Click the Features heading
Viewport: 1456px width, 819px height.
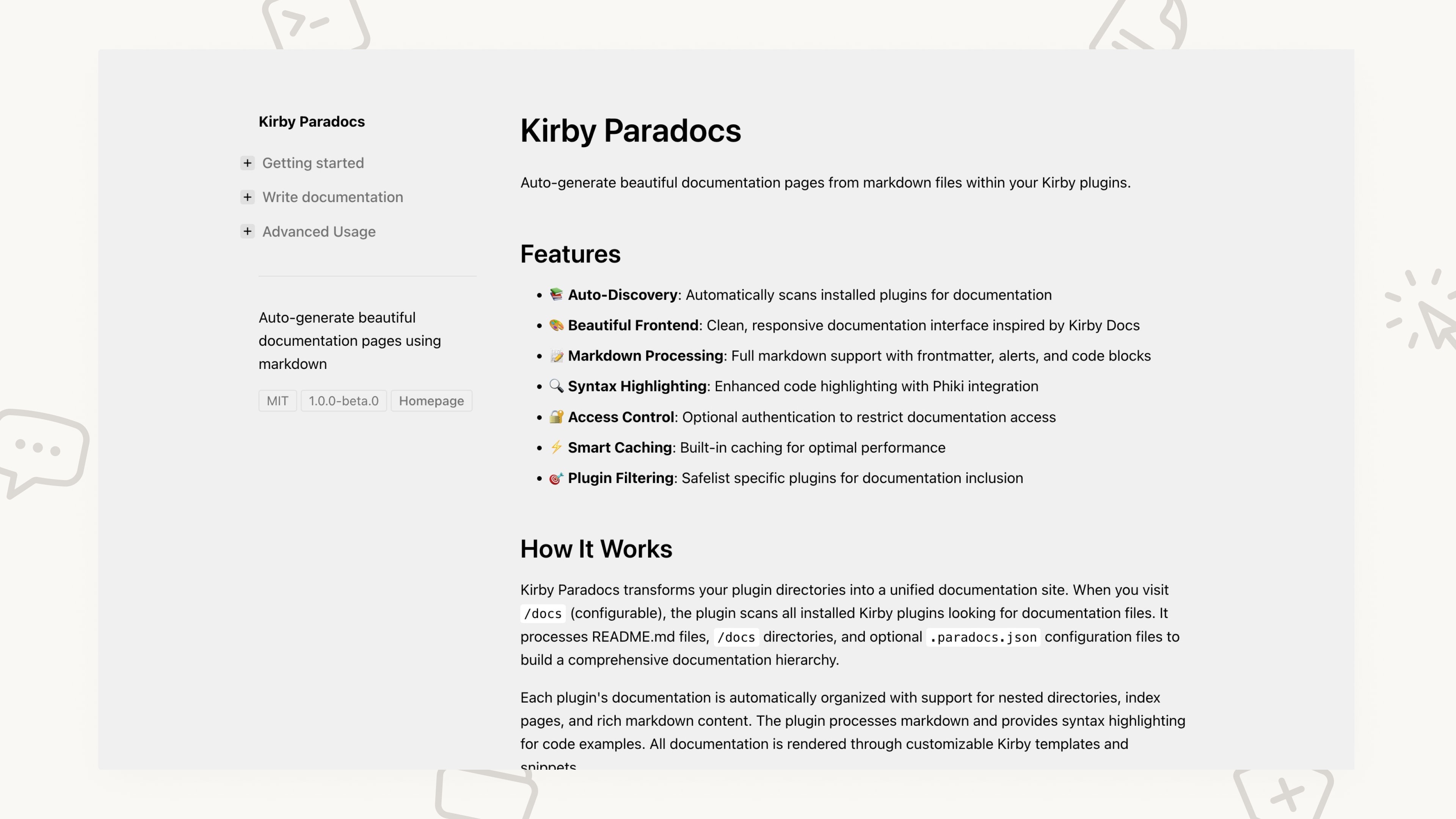570,254
